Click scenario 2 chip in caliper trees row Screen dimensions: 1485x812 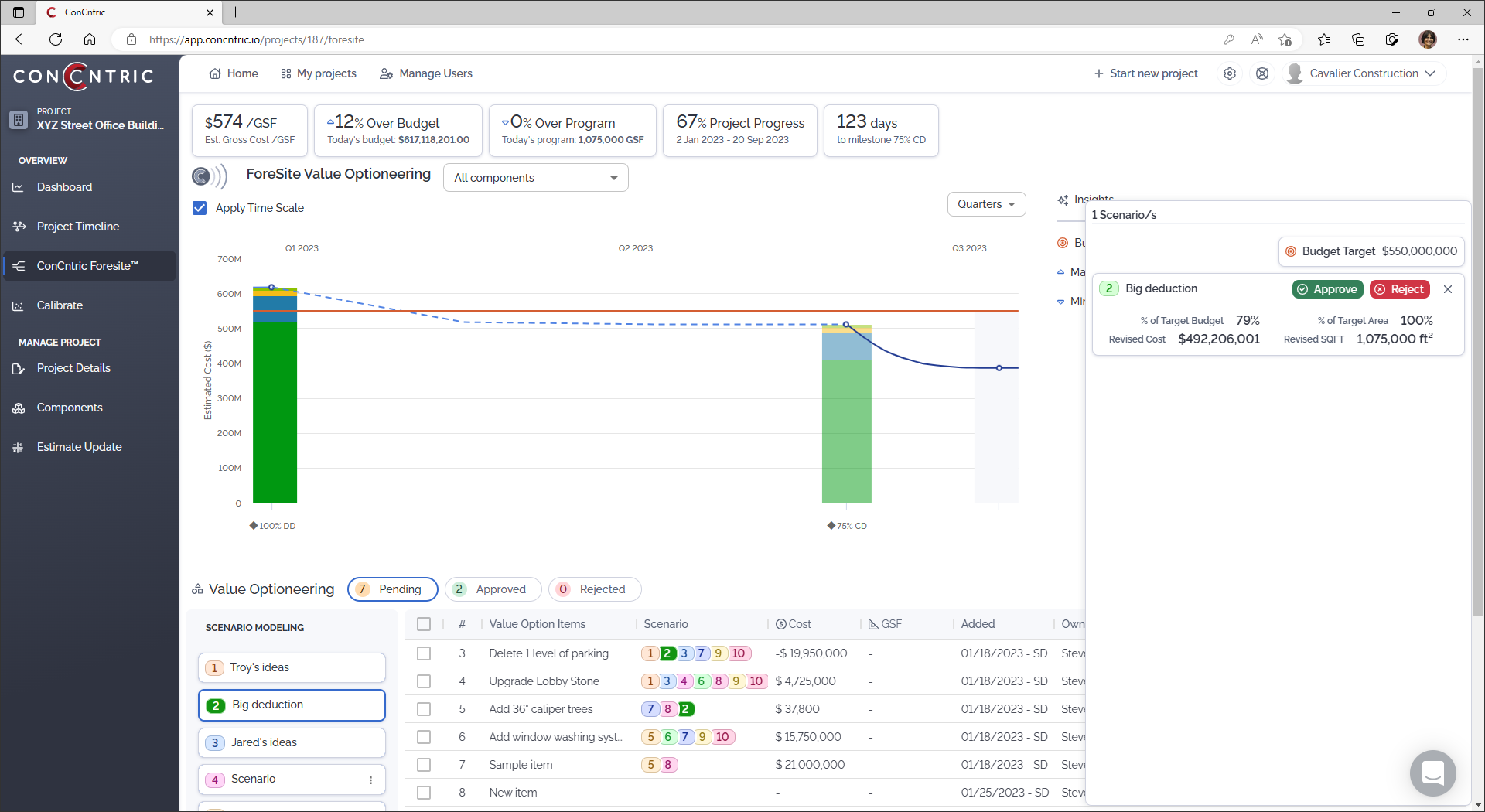[685, 709]
